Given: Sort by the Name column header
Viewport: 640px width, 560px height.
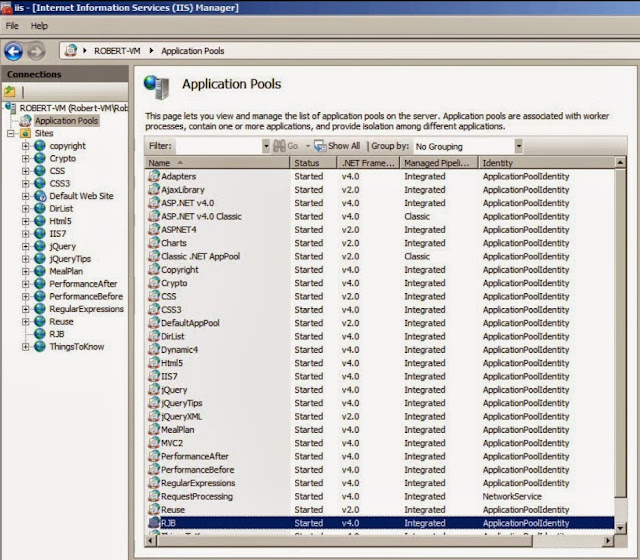Looking at the screenshot, I should [217, 163].
